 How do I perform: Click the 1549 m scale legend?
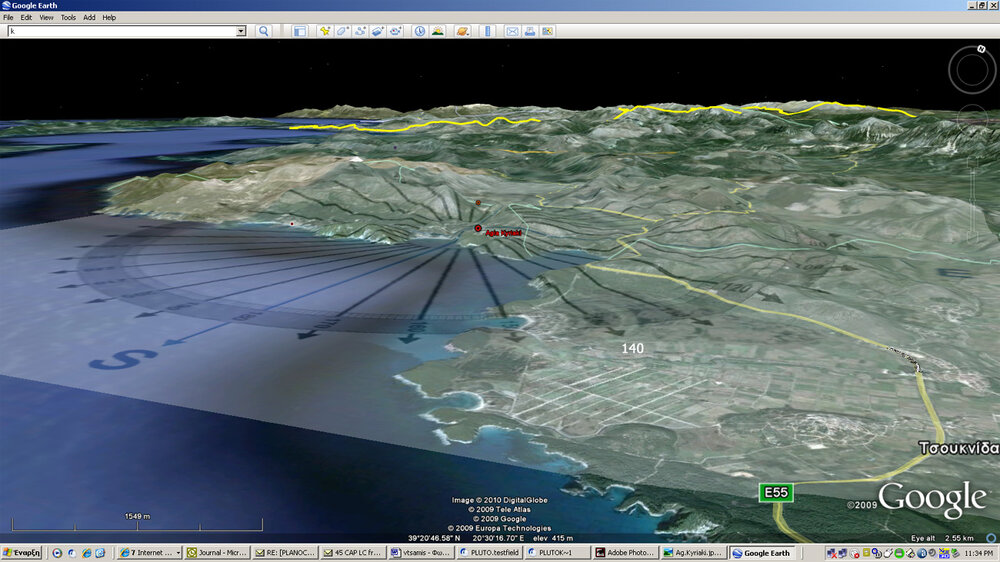[137, 516]
